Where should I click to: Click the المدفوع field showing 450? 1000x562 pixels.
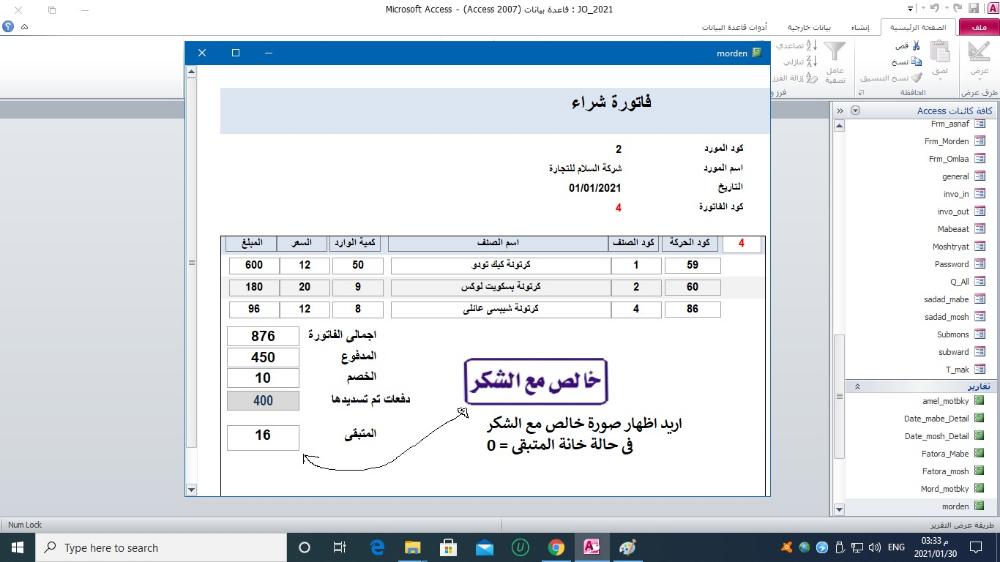(263, 357)
